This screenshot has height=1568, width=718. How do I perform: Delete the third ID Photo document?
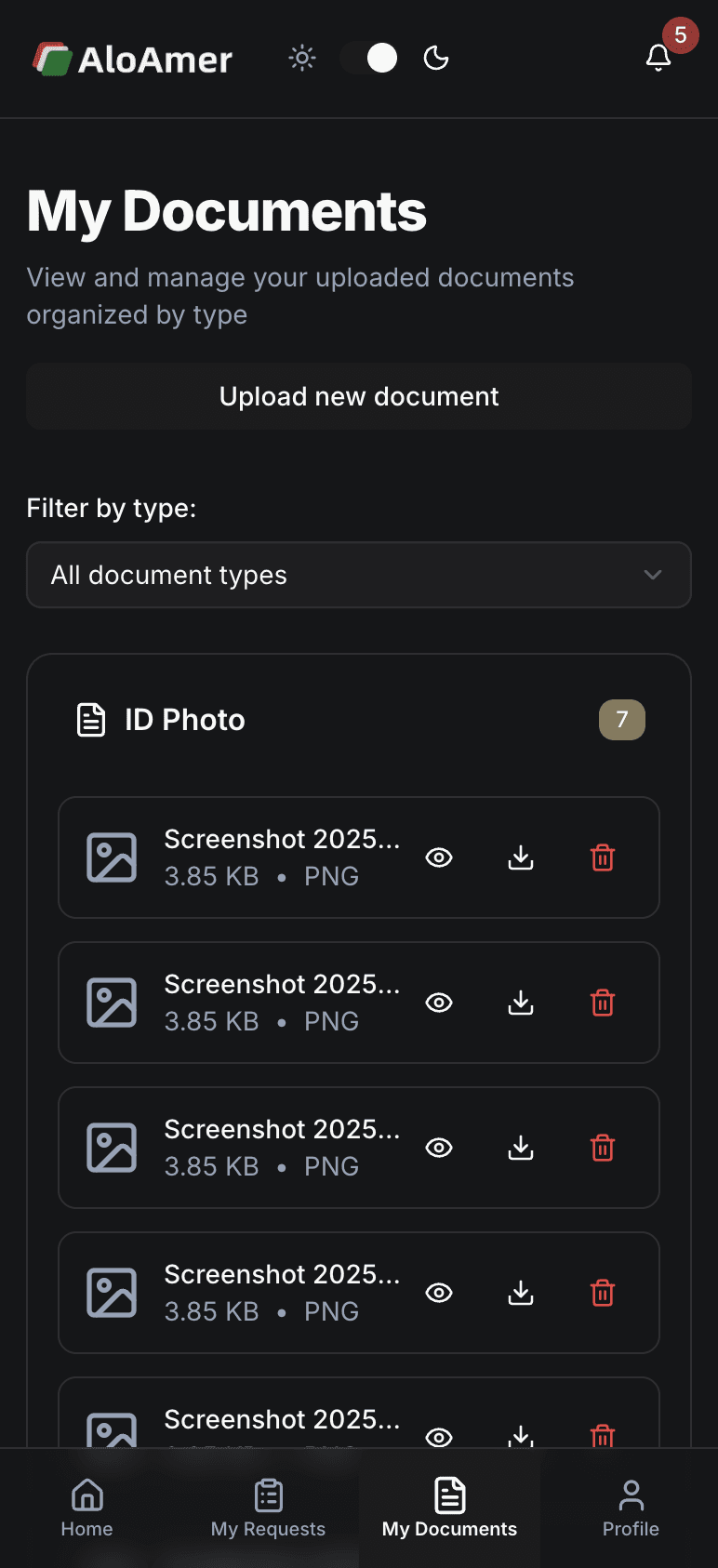pos(603,1148)
